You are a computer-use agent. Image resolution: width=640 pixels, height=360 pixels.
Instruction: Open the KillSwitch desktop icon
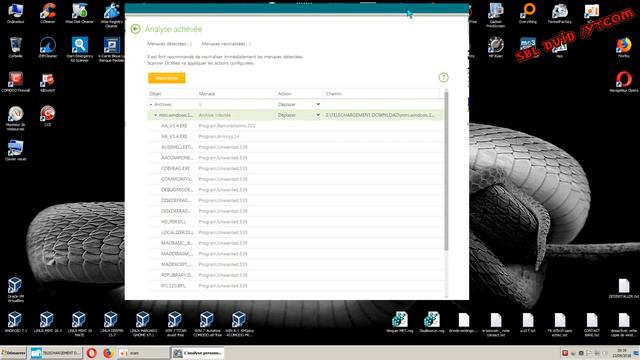[48, 82]
